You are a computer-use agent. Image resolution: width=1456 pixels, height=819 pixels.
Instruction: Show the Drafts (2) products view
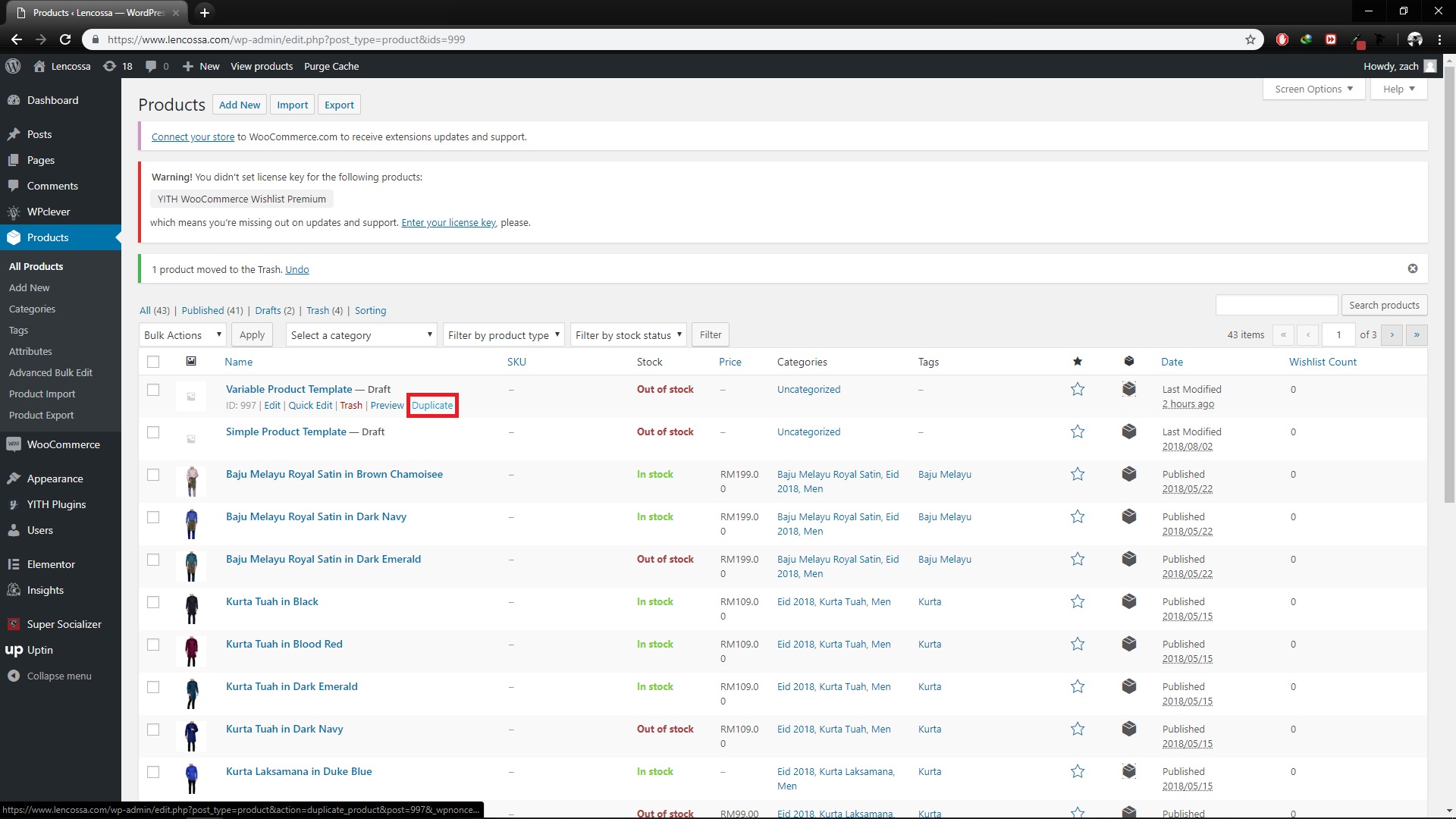[x=275, y=310]
